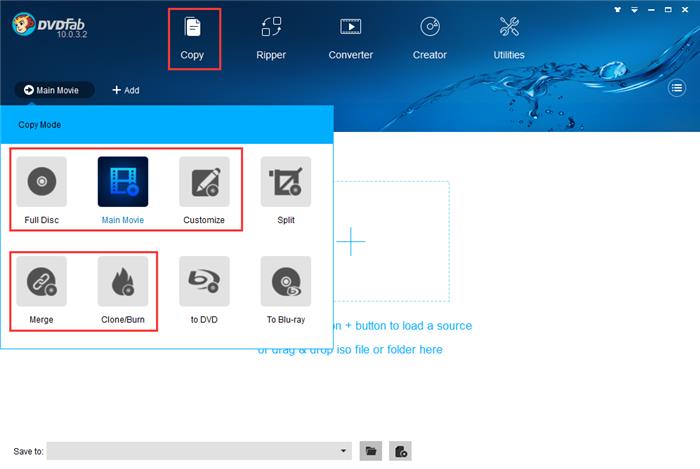The image size is (700, 469).
Task: Select the To Blu-ray mode
Action: tap(286, 281)
